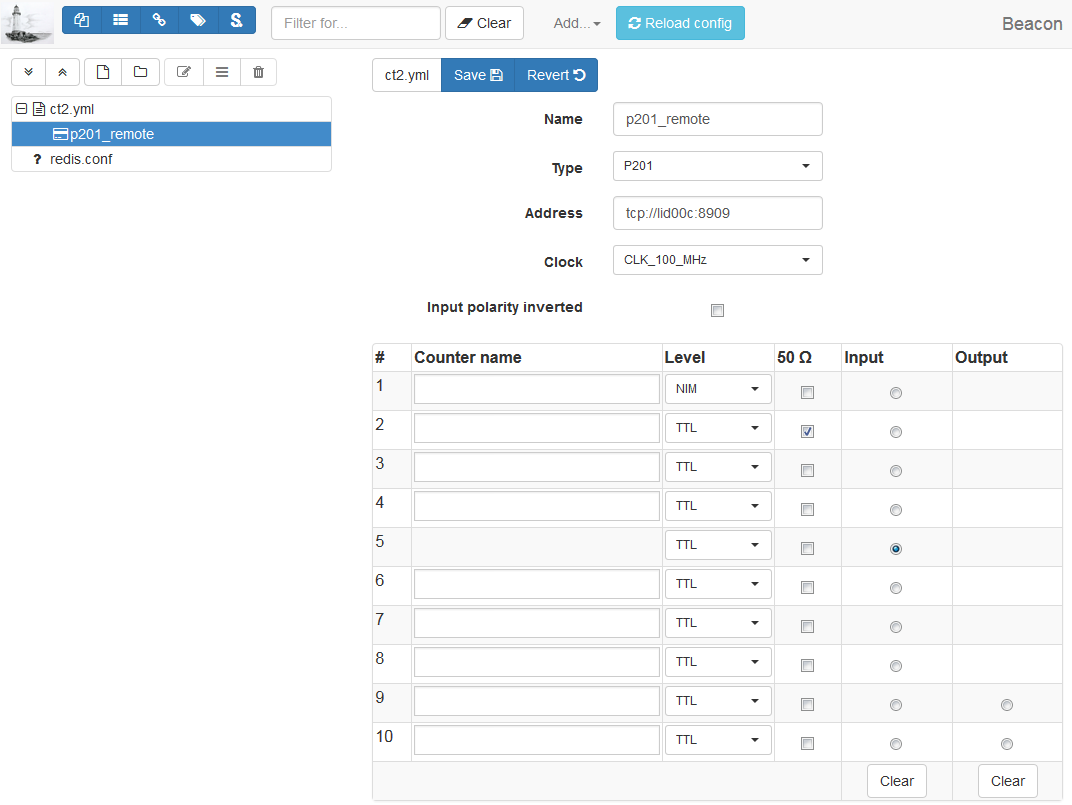Click the Reload config button
This screenshot has width=1072, height=805.
(680, 23)
